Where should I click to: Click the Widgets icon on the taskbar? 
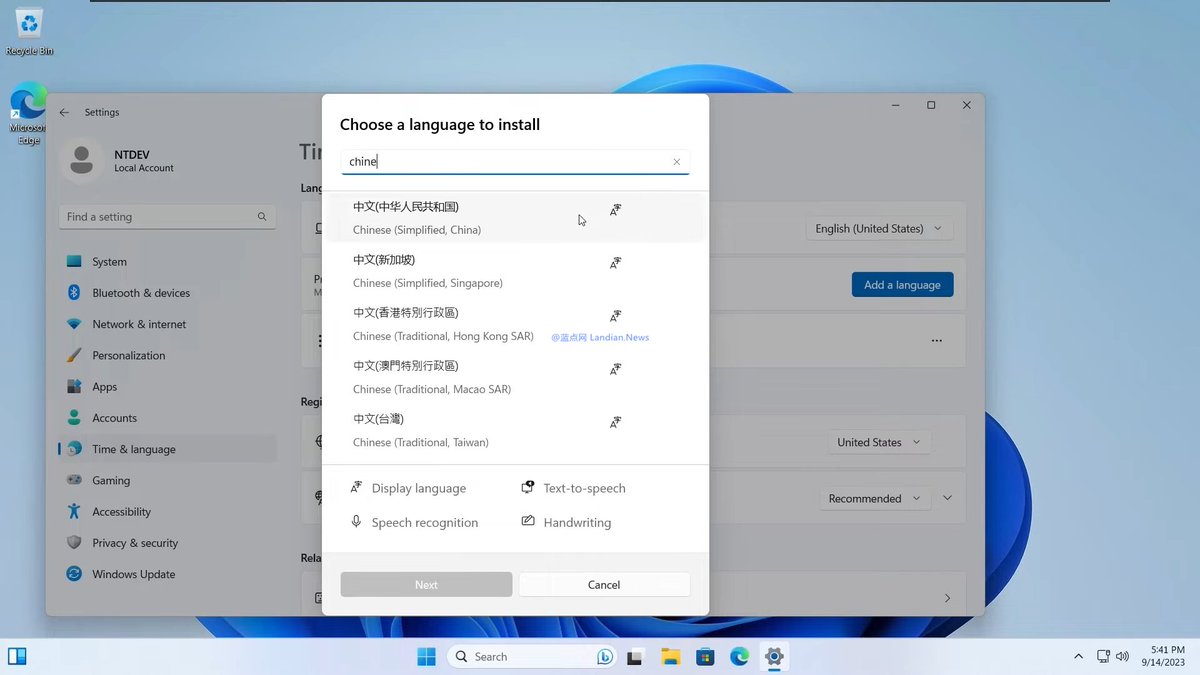point(17,656)
